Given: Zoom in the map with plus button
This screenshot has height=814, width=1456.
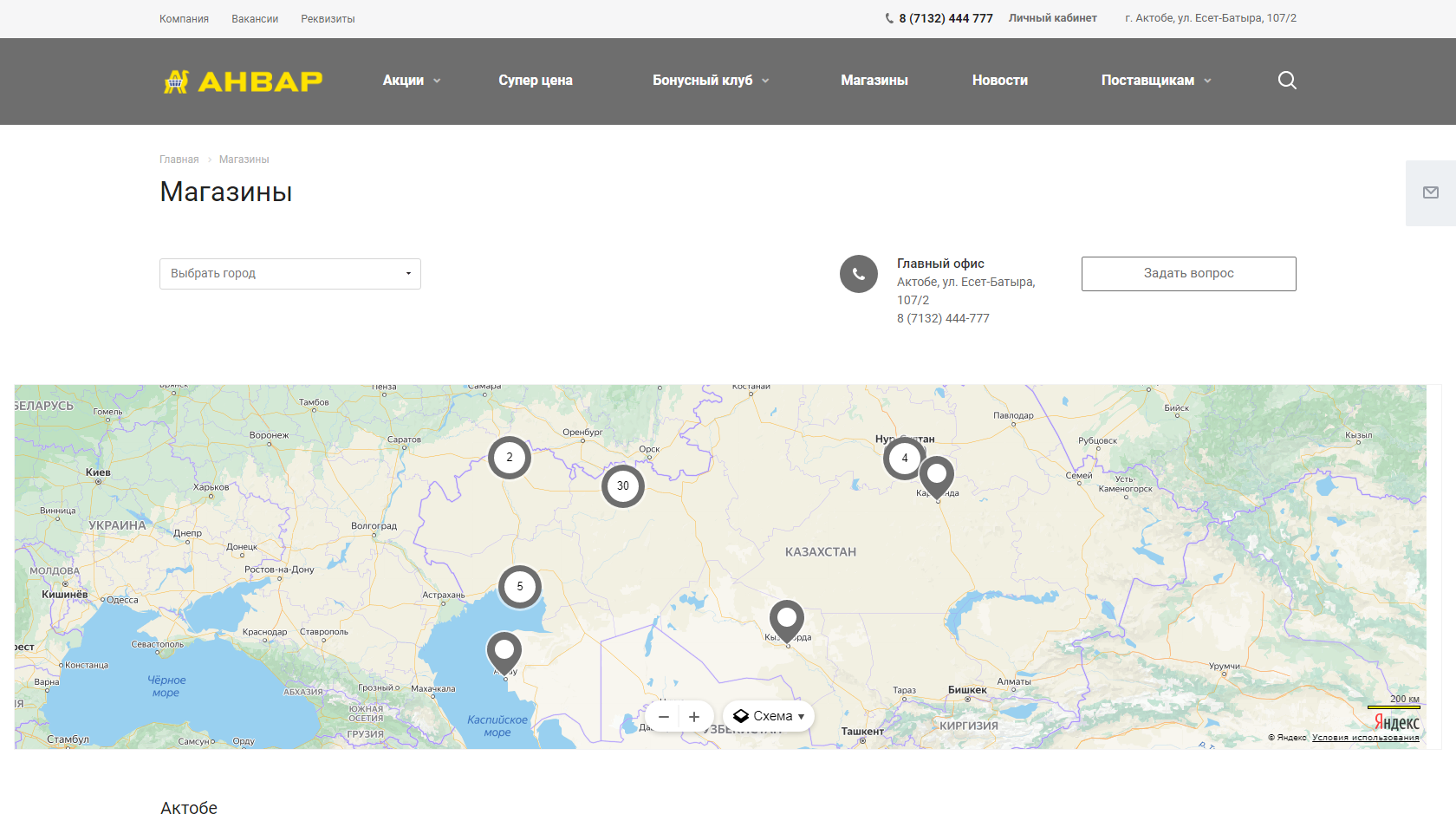Looking at the screenshot, I should pos(694,717).
